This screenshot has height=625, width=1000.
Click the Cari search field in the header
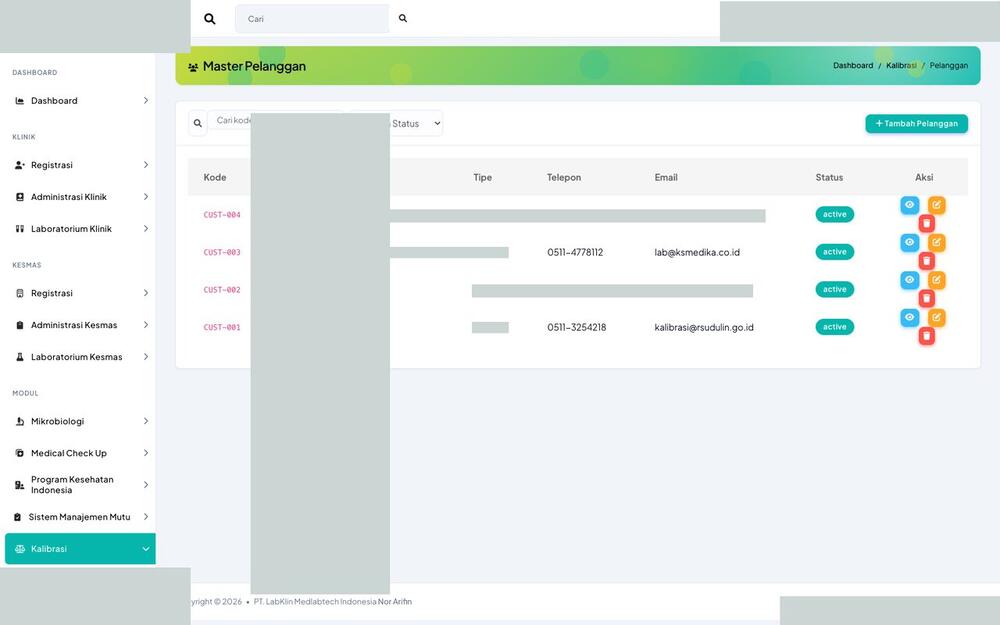click(x=312, y=19)
